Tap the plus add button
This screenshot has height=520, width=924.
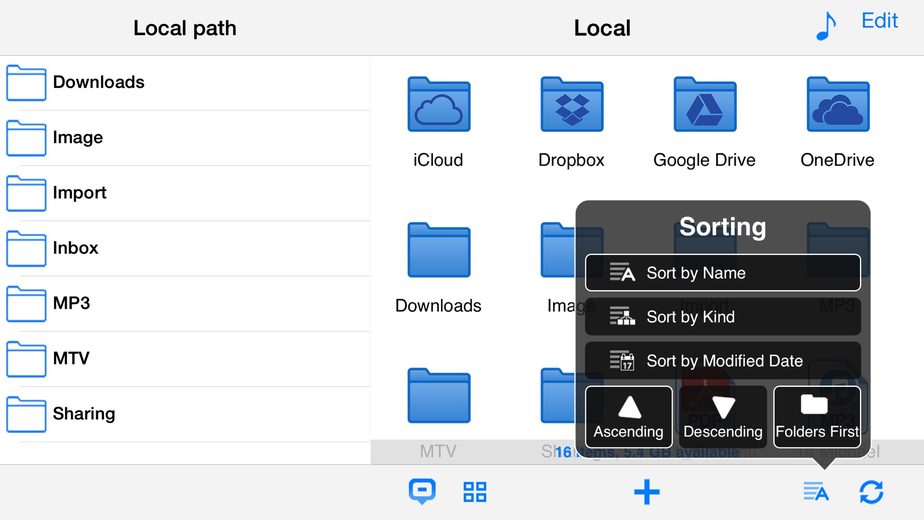coord(646,492)
